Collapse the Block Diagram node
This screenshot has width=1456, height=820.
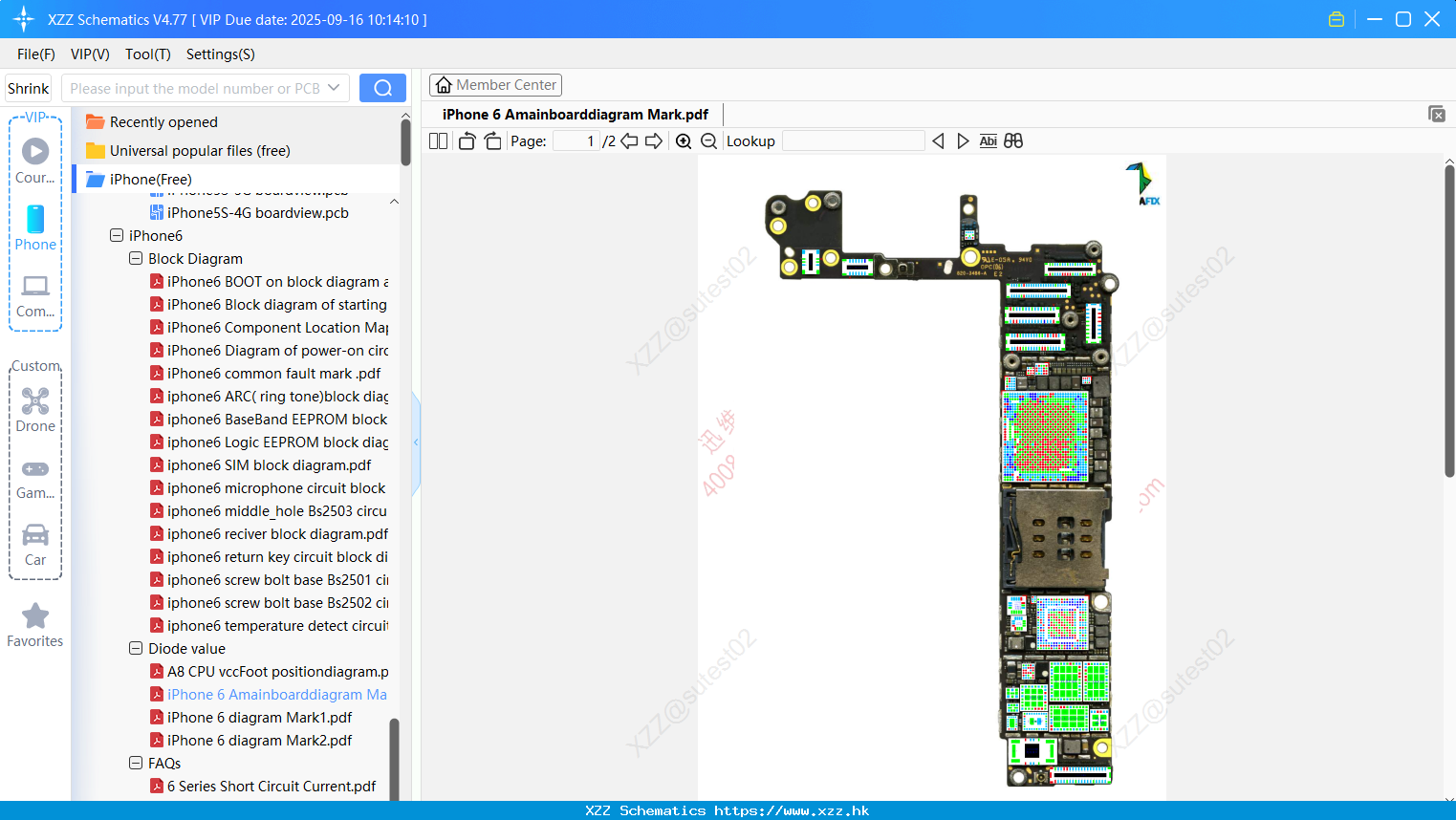[x=136, y=258]
